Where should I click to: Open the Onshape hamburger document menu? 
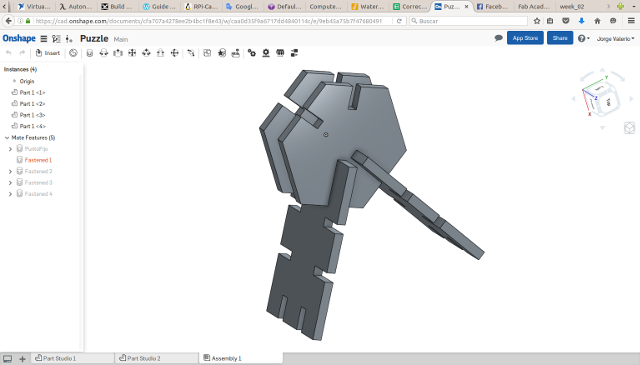[x=44, y=39]
